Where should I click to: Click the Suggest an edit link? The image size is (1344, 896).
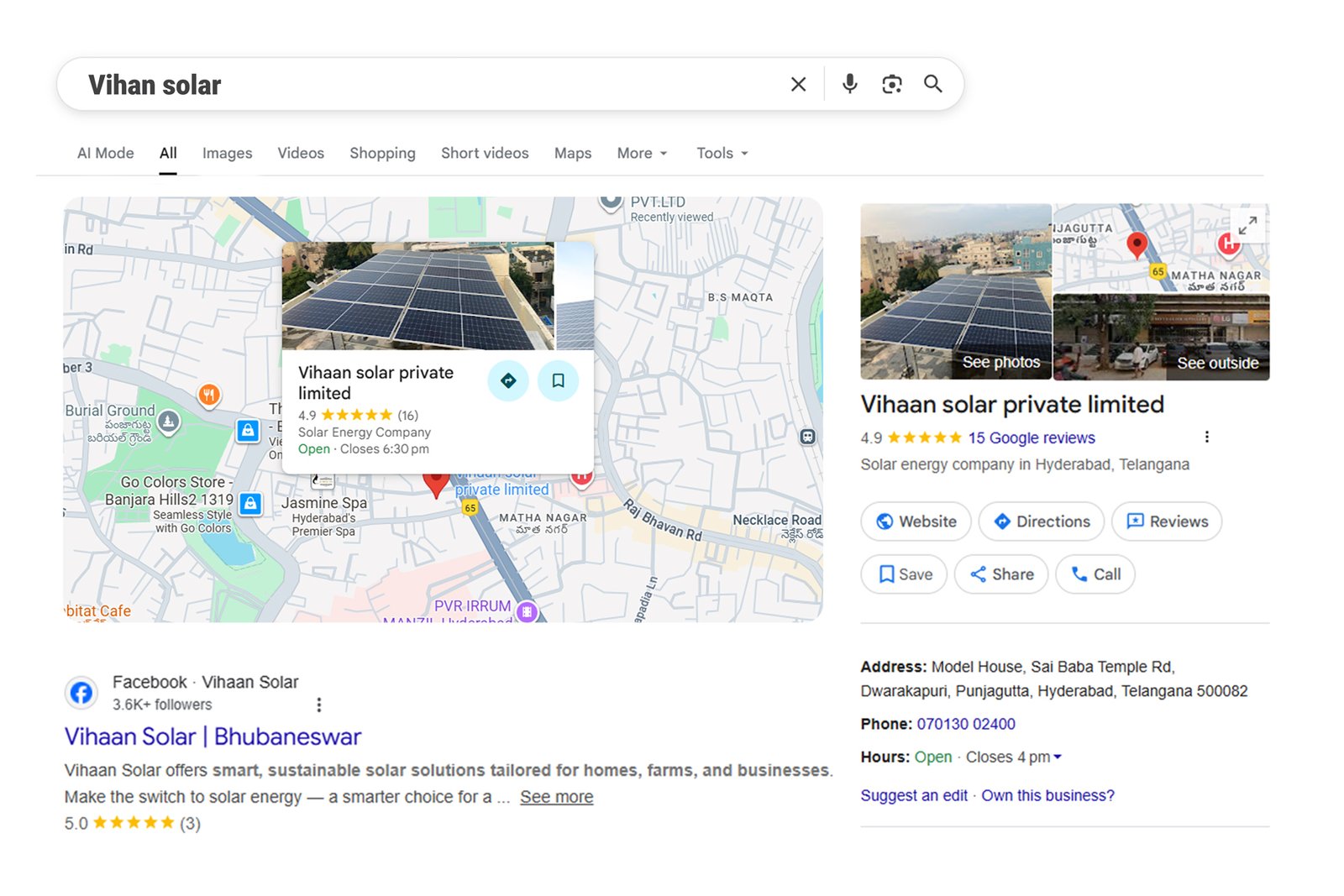[913, 795]
